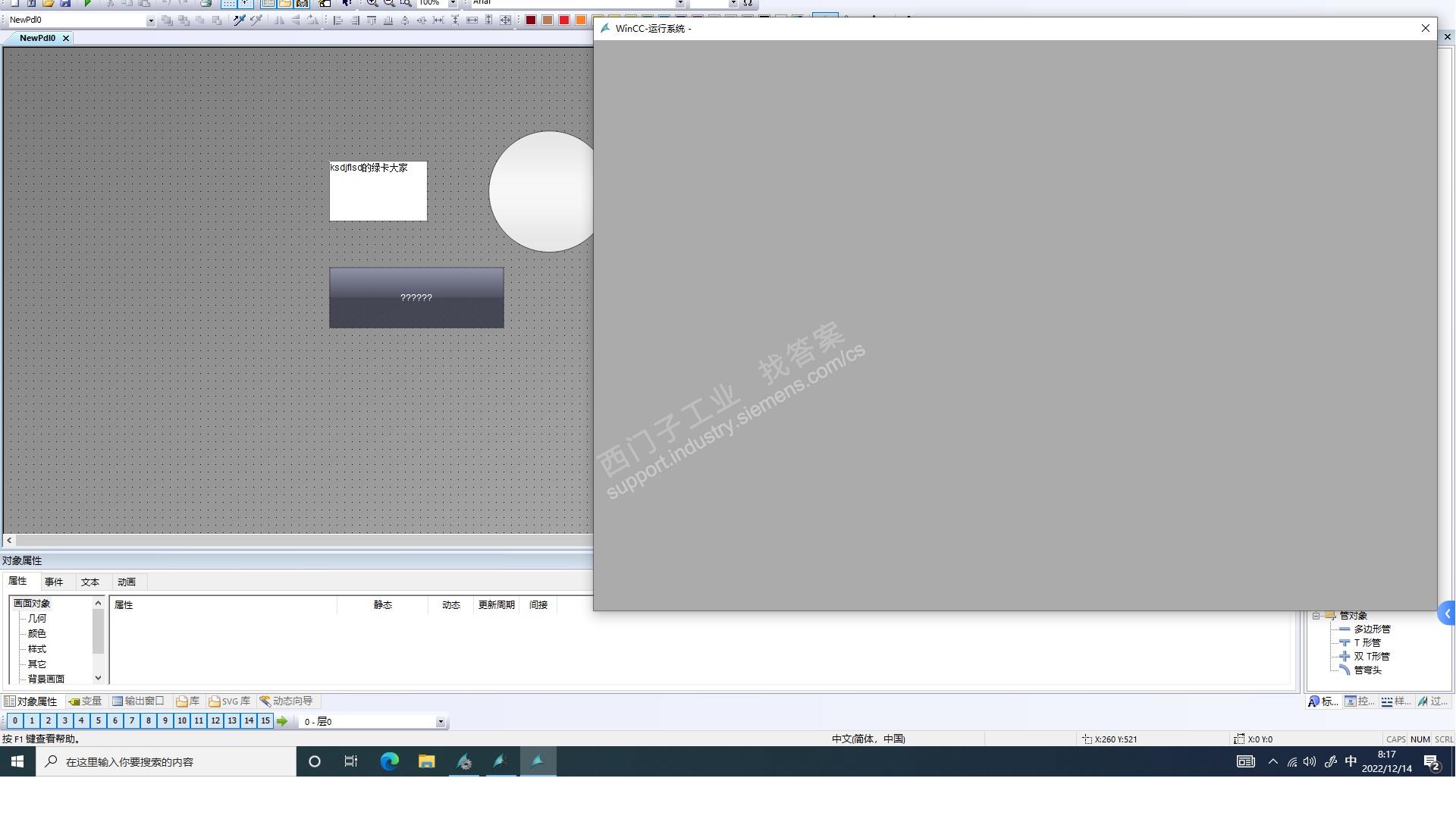Image resolution: width=1456 pixels, height=819 pixels.
Task: Toggle visibility of layer 5 button
Action: tap(98, 721)
